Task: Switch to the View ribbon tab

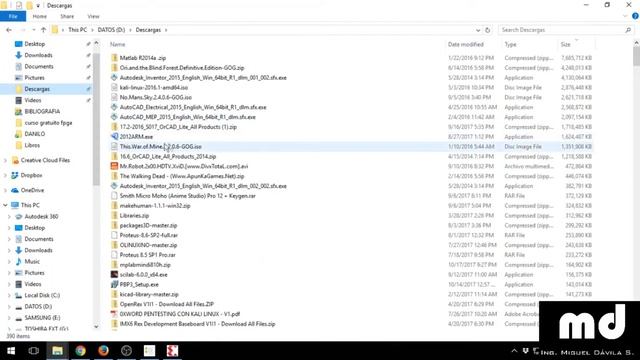Action: tap(93, 16)
